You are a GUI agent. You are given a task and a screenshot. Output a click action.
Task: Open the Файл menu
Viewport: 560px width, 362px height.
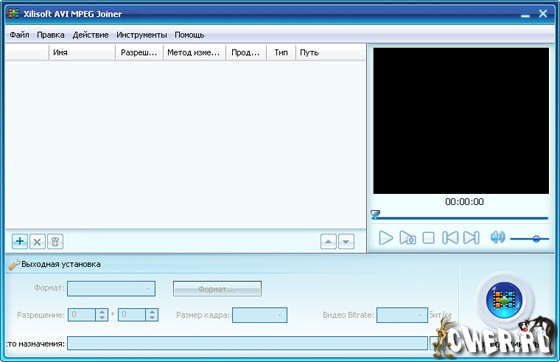point(19,35)
